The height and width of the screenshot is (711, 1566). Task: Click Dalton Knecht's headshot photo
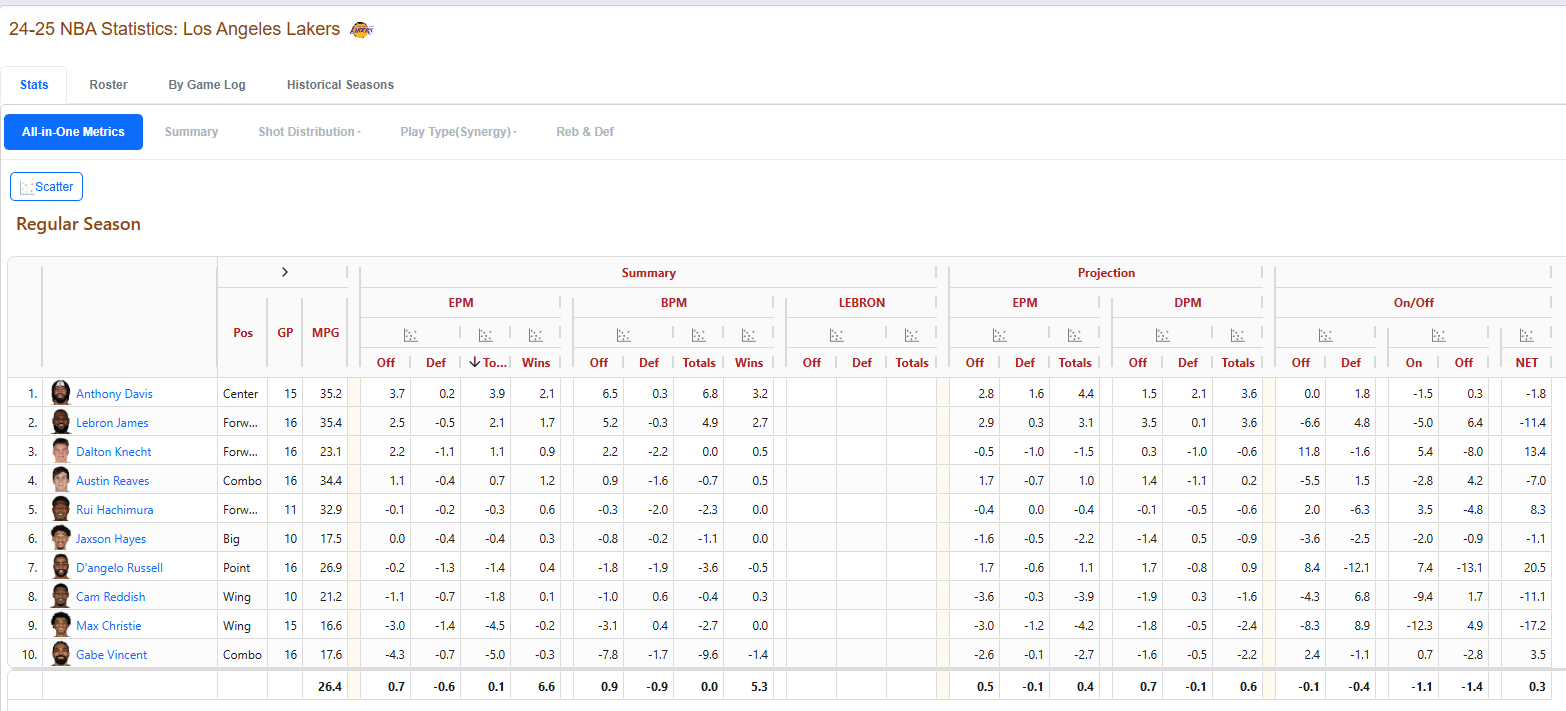point(61,451)
